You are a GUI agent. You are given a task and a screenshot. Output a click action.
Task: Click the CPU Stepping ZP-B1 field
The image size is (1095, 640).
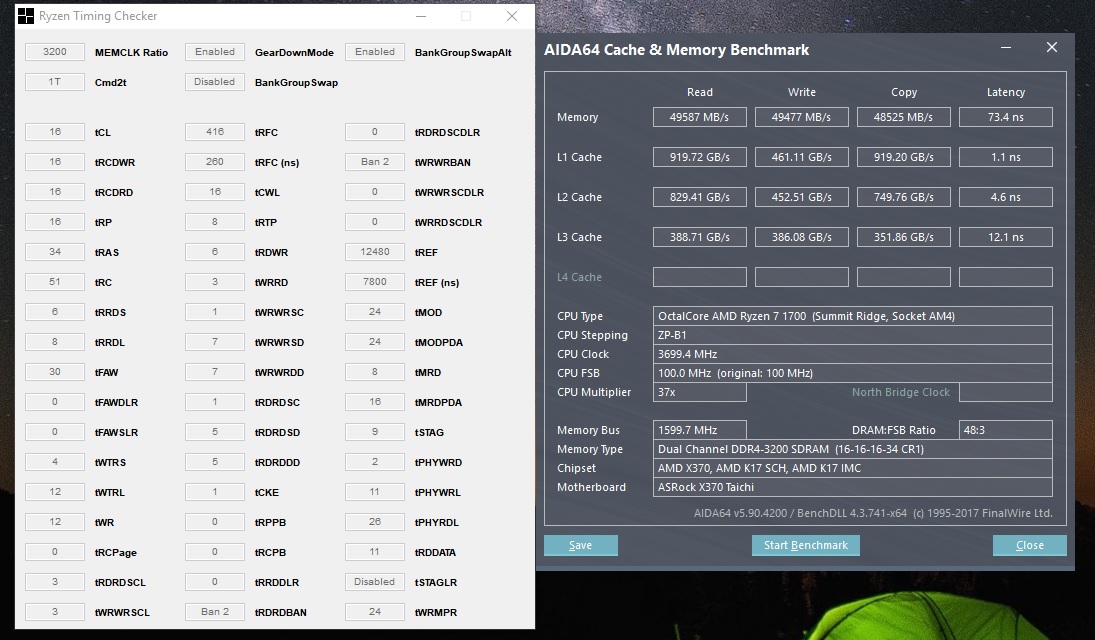(x=853, y=335)
